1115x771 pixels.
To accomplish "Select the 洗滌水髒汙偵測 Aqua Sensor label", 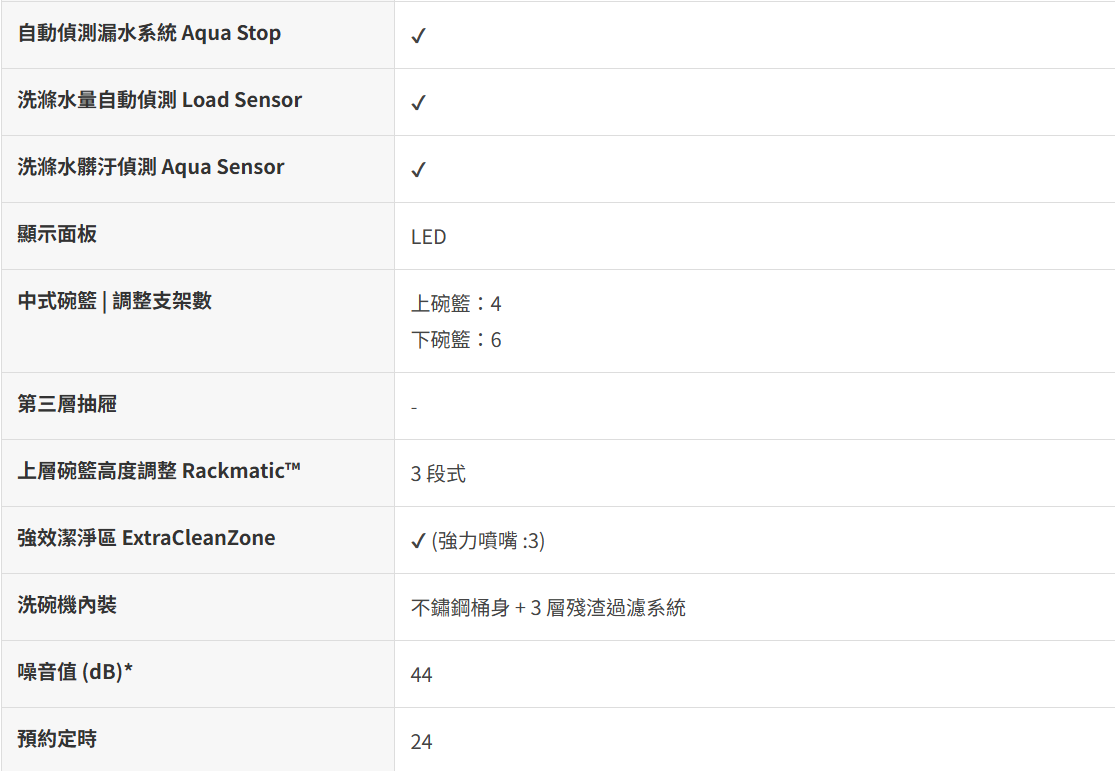I will [x=151, y=167].
